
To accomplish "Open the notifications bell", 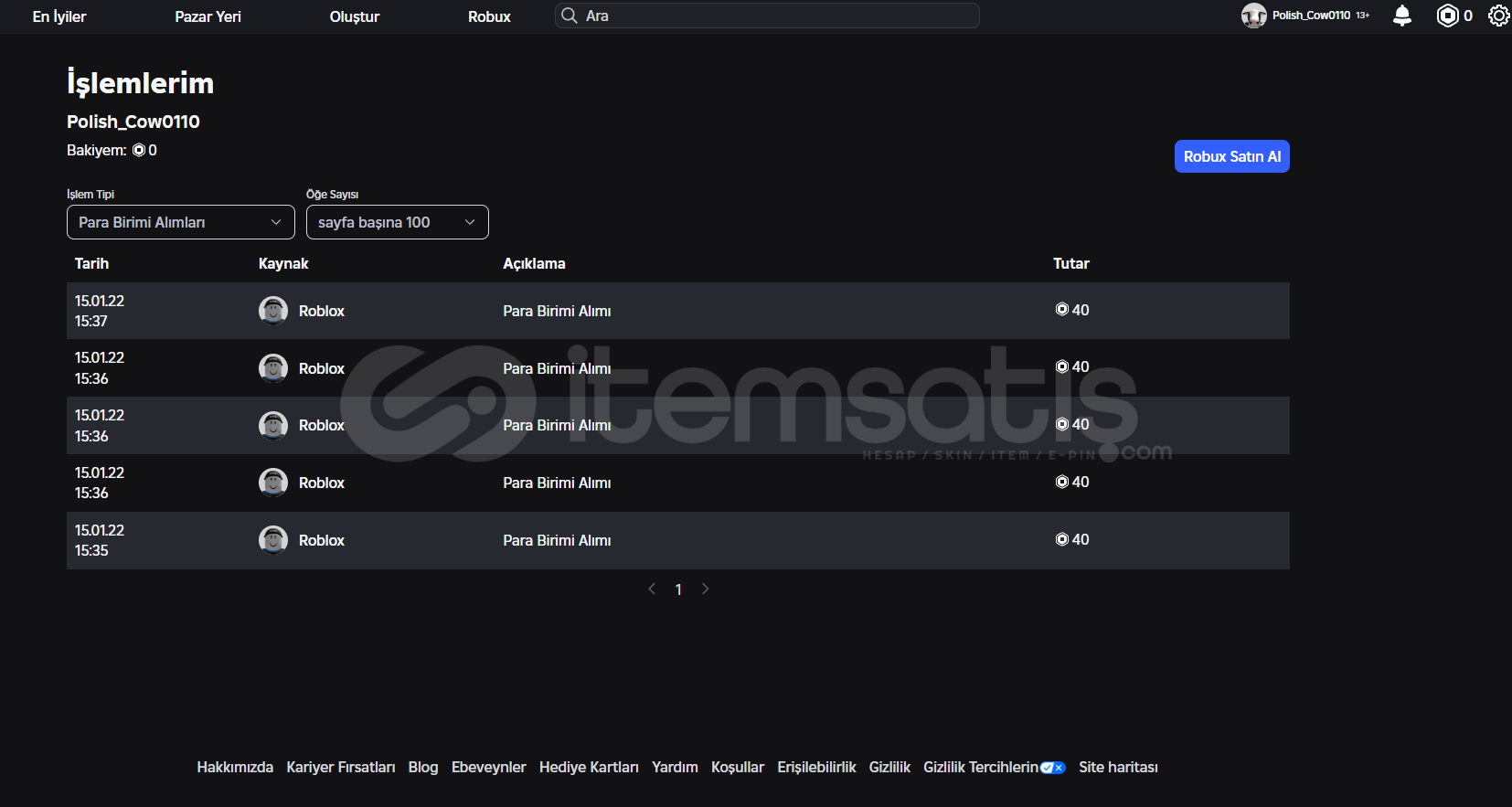I will pos(1401,16).
